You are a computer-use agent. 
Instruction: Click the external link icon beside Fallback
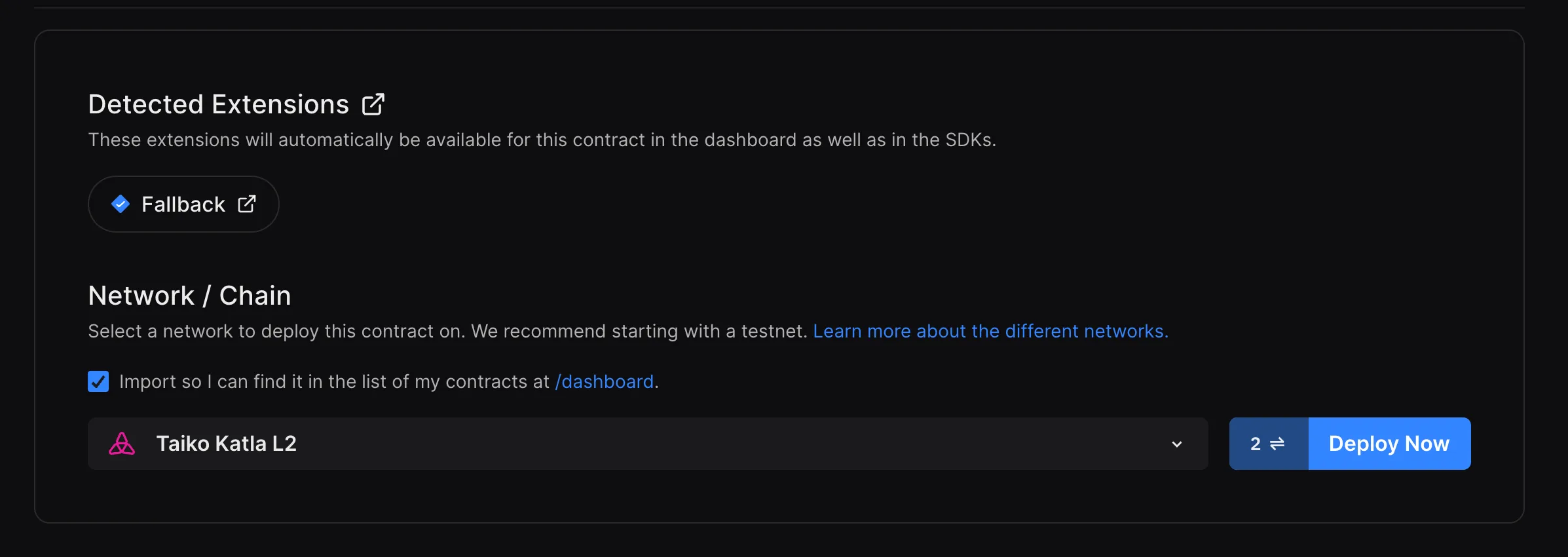247,204
